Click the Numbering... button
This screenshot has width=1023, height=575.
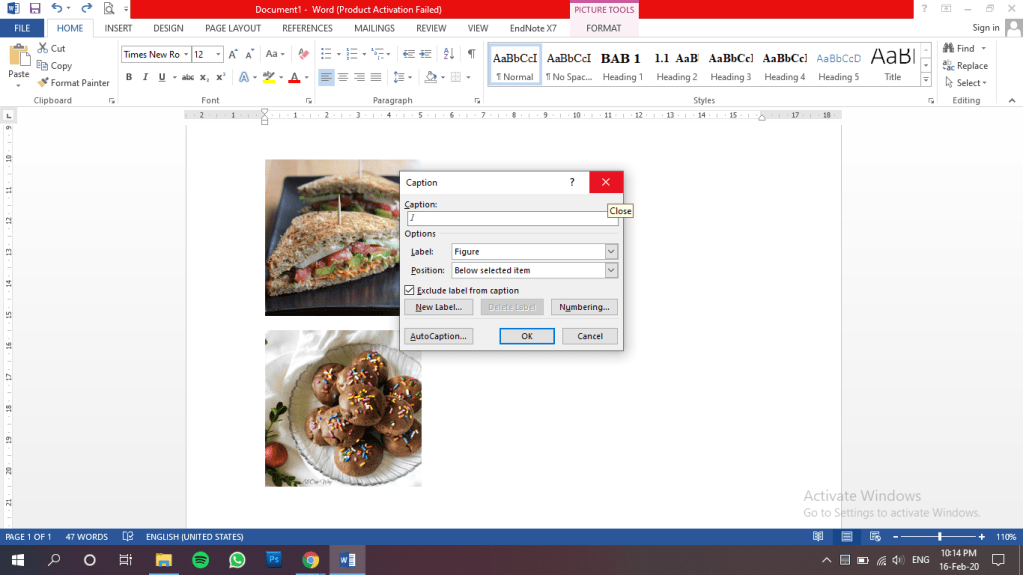pyautogui.click(x=584, y=307)
